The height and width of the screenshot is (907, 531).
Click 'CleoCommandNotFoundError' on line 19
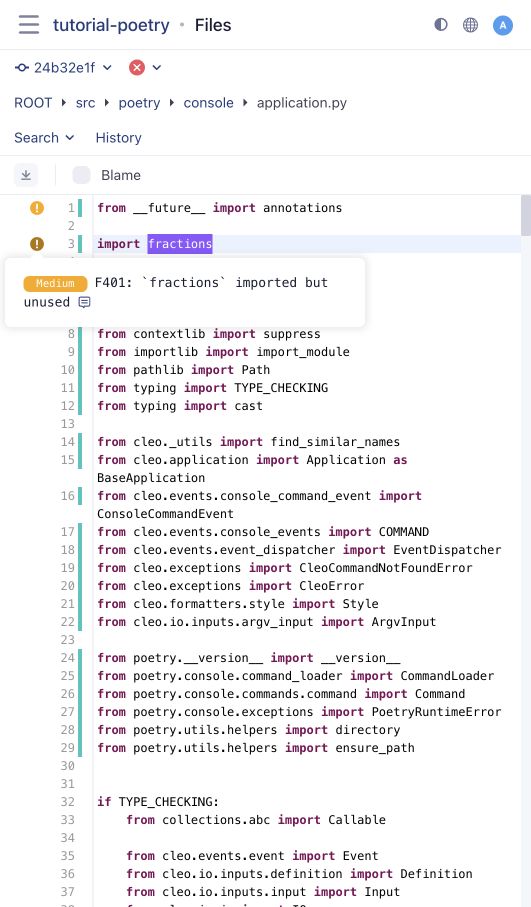385,567
